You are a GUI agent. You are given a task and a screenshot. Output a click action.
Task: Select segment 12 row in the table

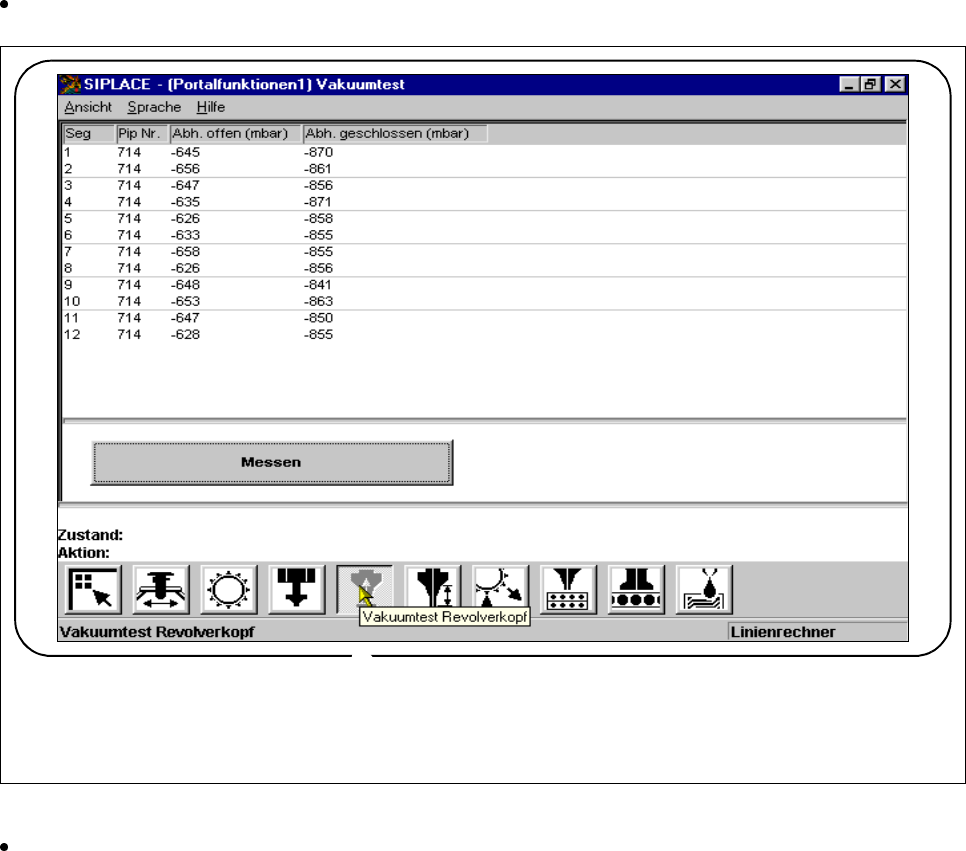point(484,335)
